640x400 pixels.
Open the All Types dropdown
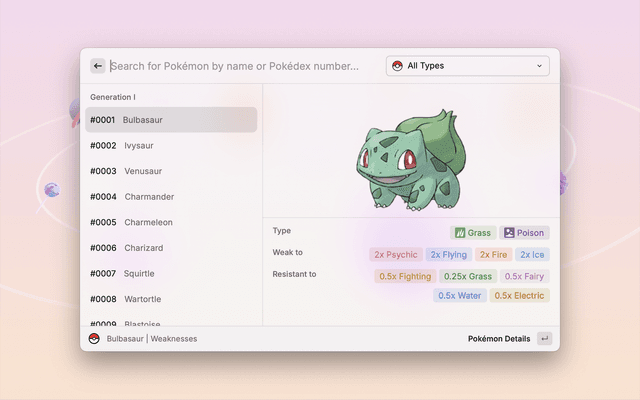coord(467,66)
